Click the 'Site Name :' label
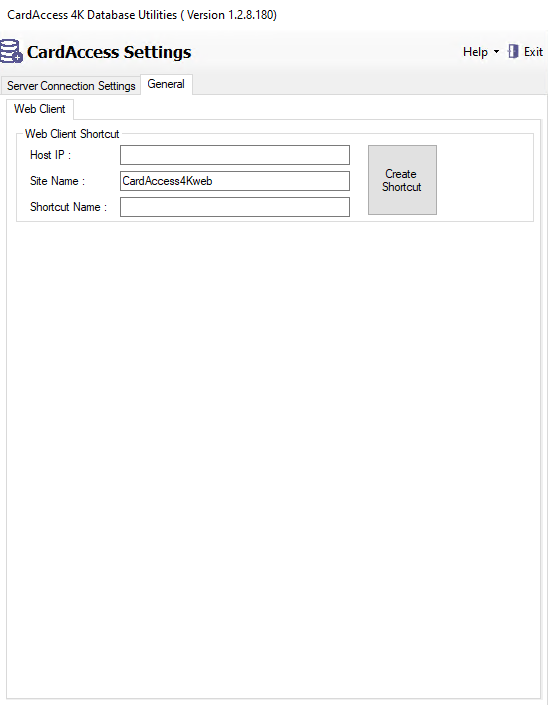 [x=57, y=181]
